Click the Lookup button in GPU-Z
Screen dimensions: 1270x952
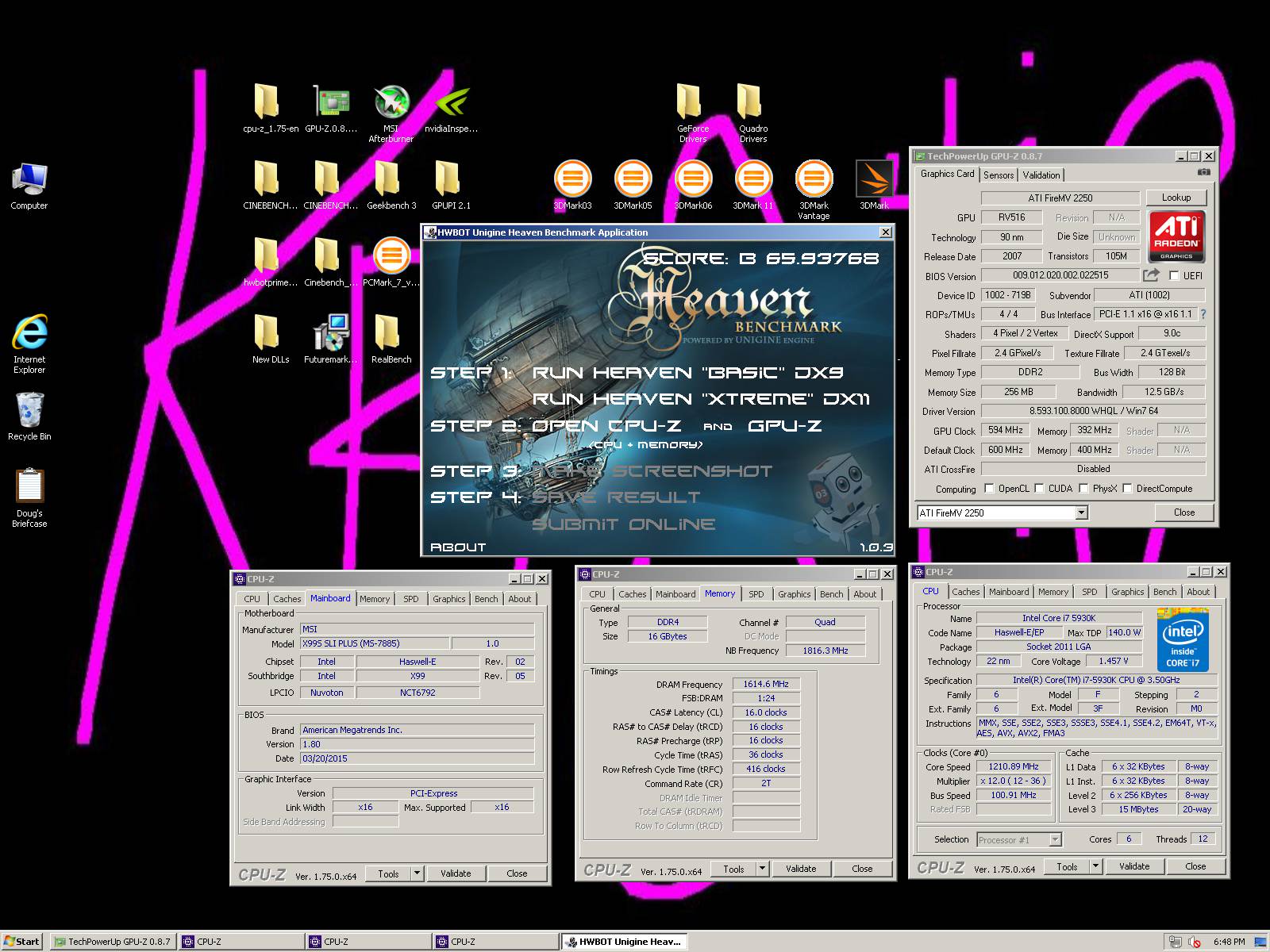pos(1176,198)
